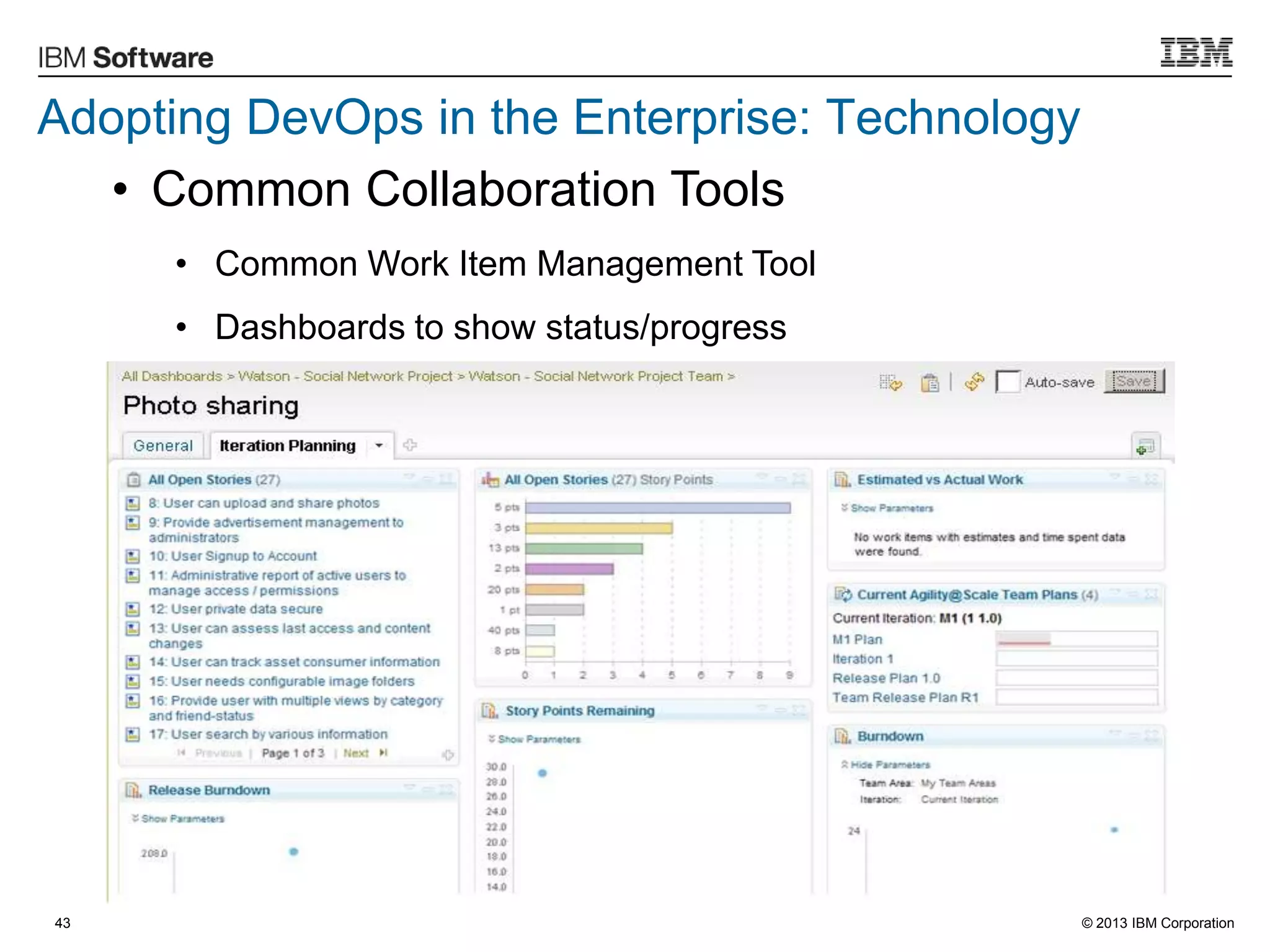Click story icon beside item 9 advertisement management

(x=133, y=522)
